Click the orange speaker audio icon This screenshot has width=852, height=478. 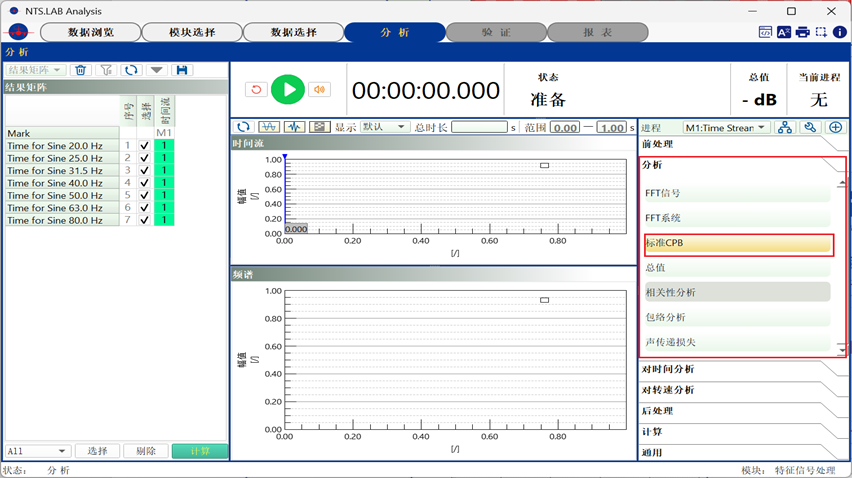(319, 89)
